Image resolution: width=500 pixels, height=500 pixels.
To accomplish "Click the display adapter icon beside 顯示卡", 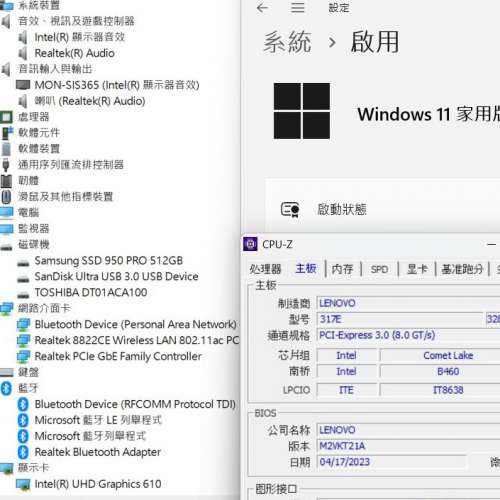I will [7, 468].
